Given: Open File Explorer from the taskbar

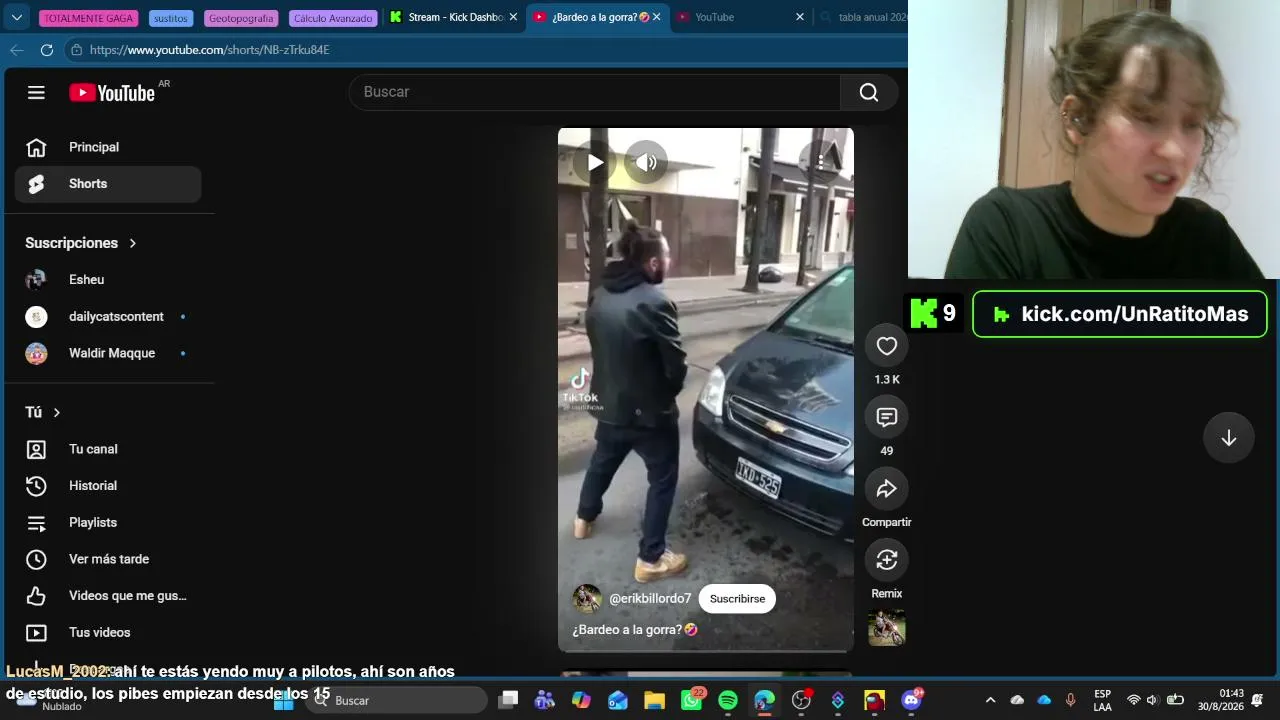Looking at the screenshot, I should 654,700.
